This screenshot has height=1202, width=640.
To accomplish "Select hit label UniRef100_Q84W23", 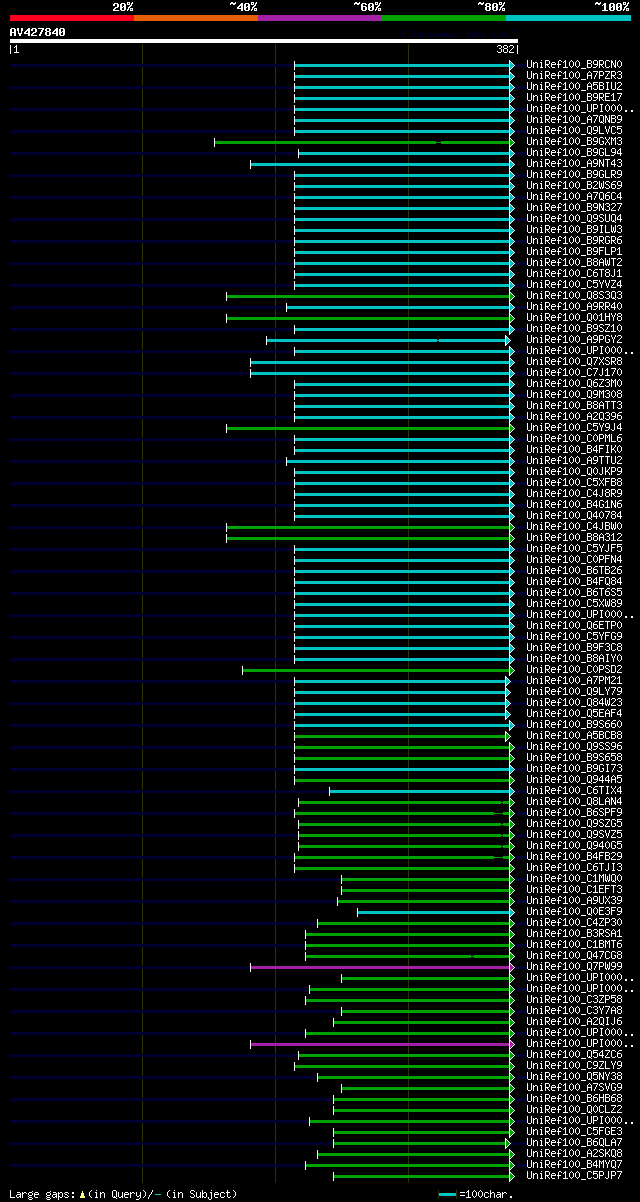I will pos(575,703).
